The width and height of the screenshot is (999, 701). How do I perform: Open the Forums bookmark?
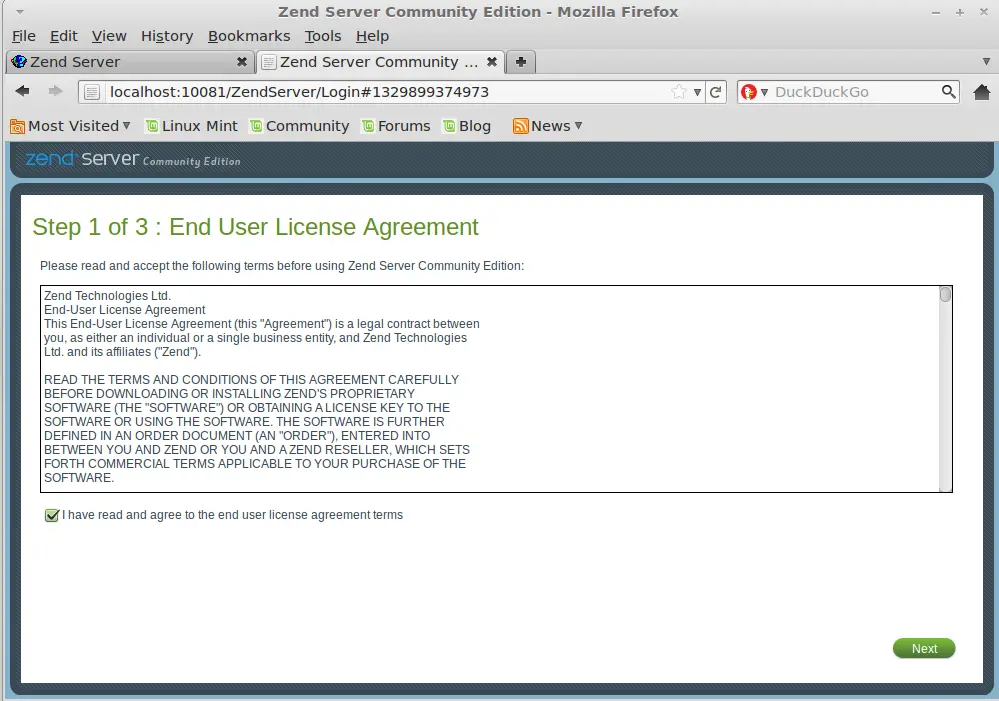click(x=396, y=126)
